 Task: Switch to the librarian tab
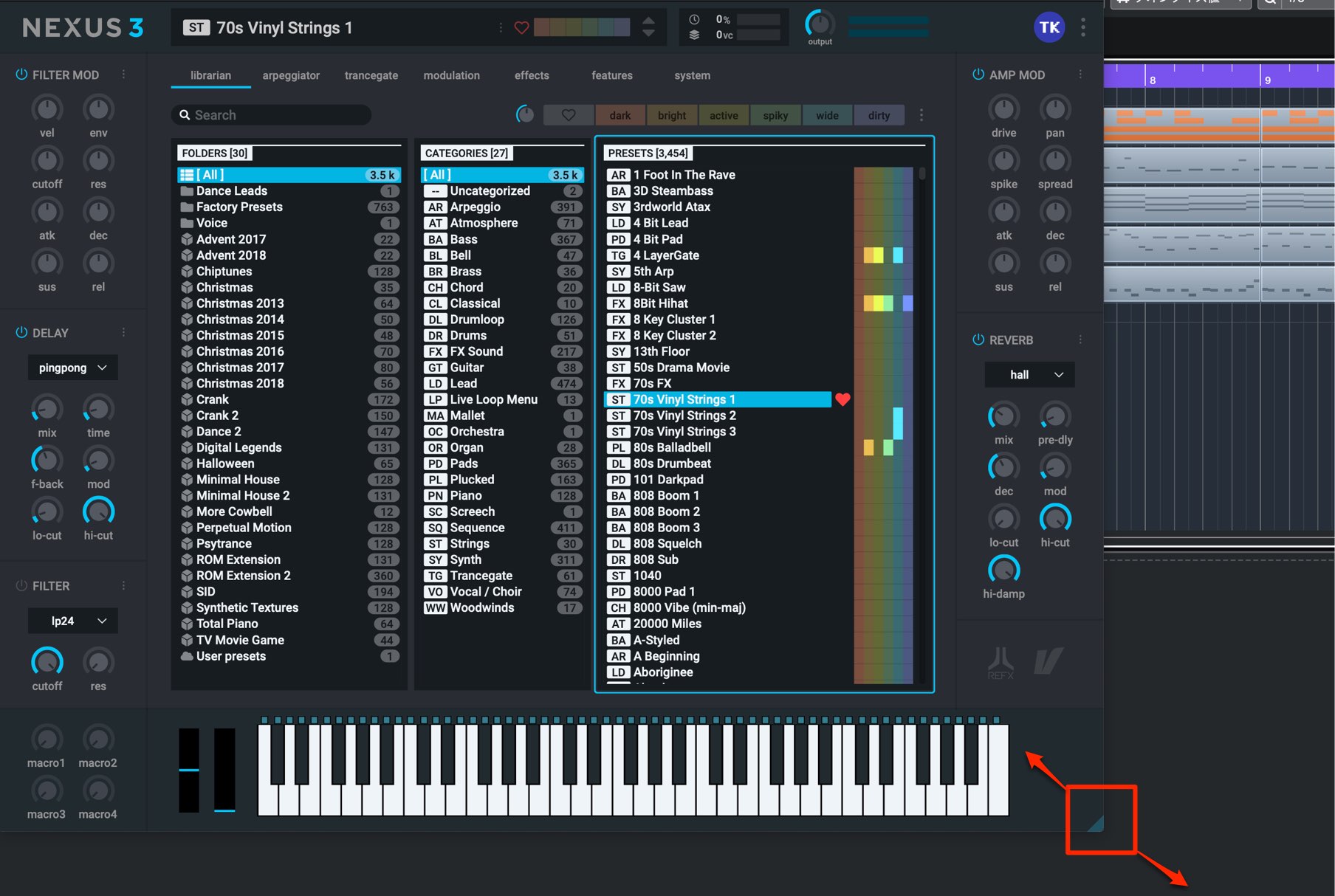point(210,75)
